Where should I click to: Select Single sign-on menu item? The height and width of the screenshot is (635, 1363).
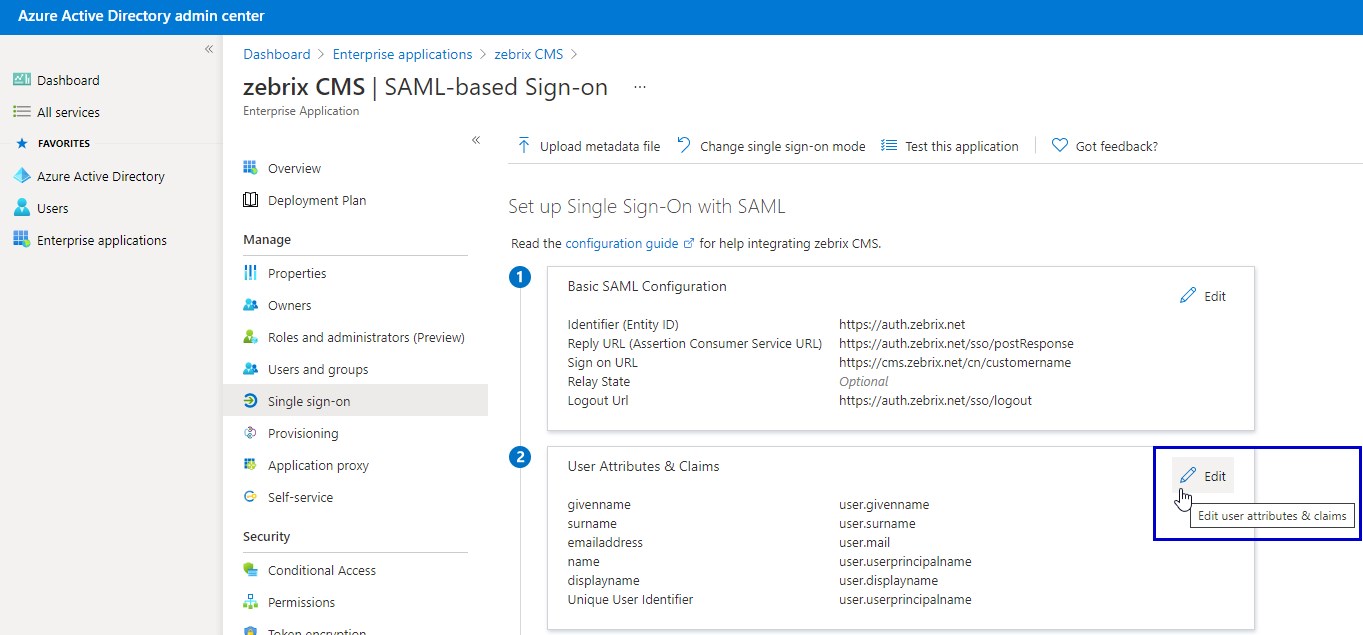(x=356, y=401)
